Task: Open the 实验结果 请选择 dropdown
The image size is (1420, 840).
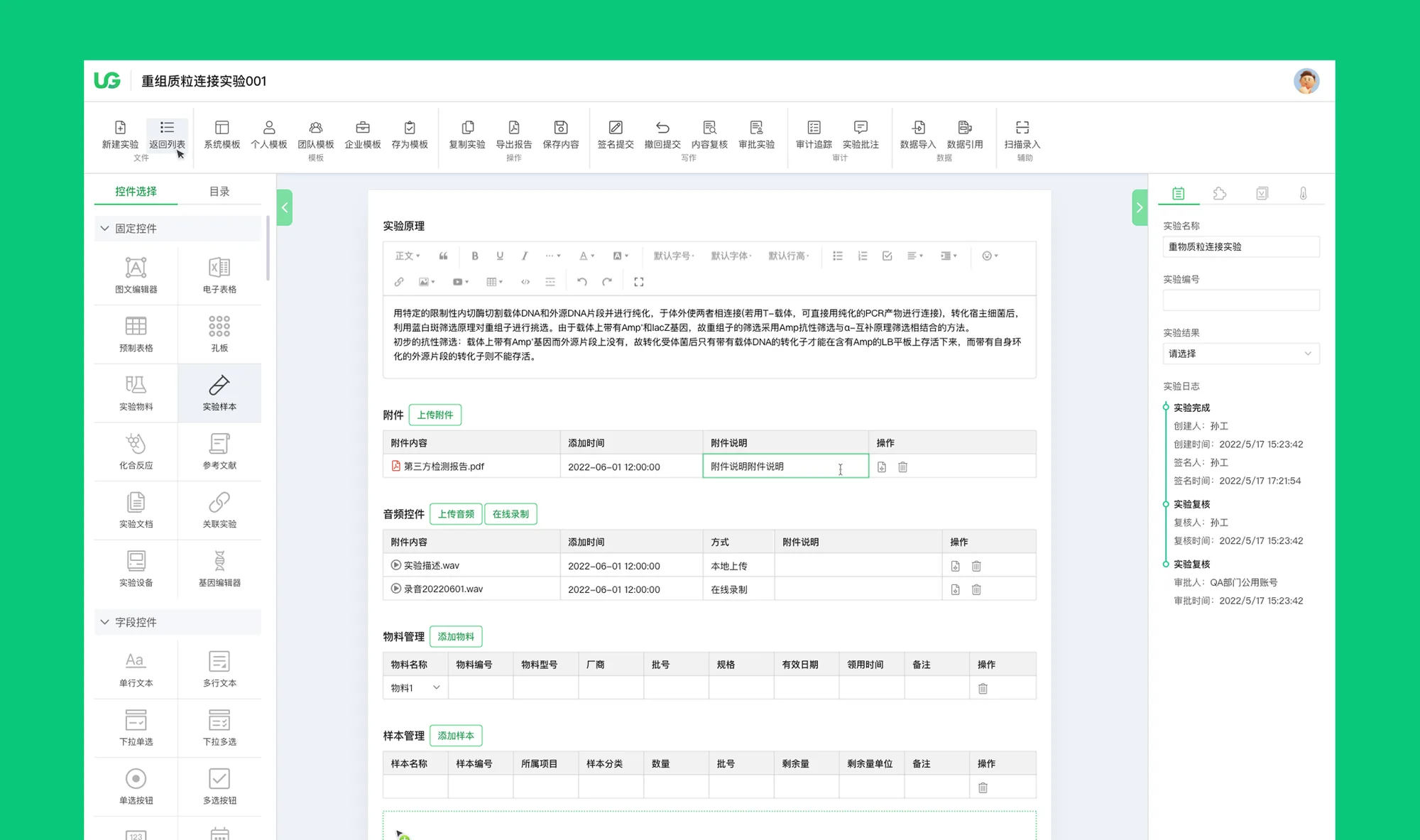Action: 1240,354
